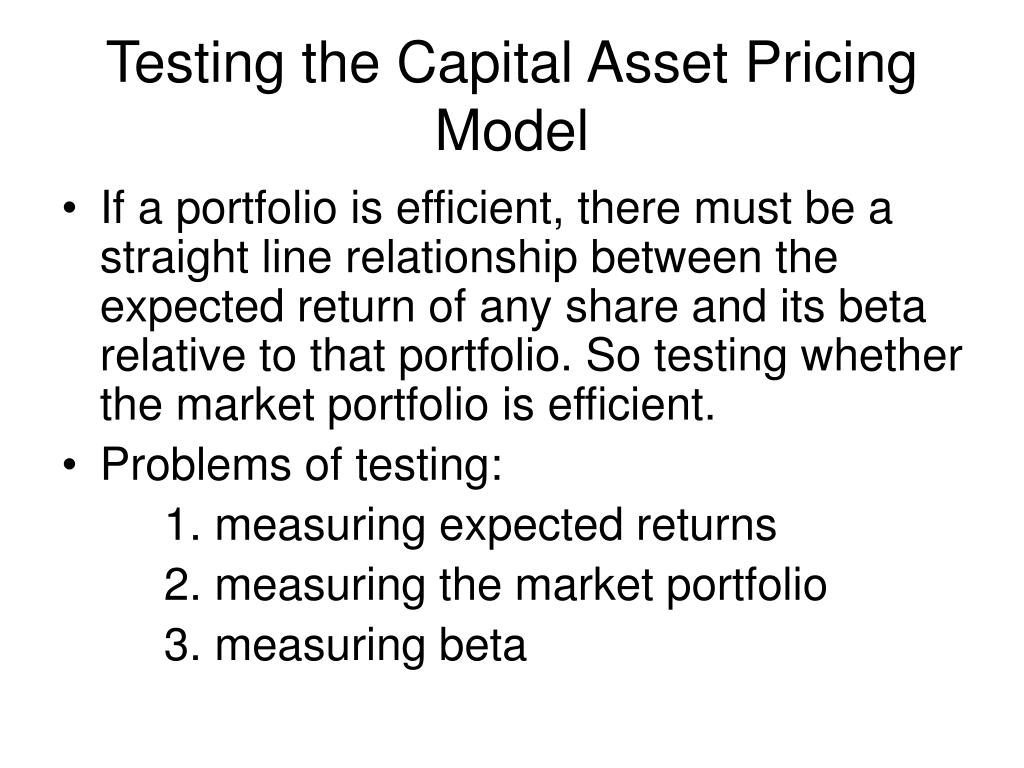Viewport: 1024px width, 768px height.
Task: Click item '1. measuring expected returns'
Action: pos(470,525)
